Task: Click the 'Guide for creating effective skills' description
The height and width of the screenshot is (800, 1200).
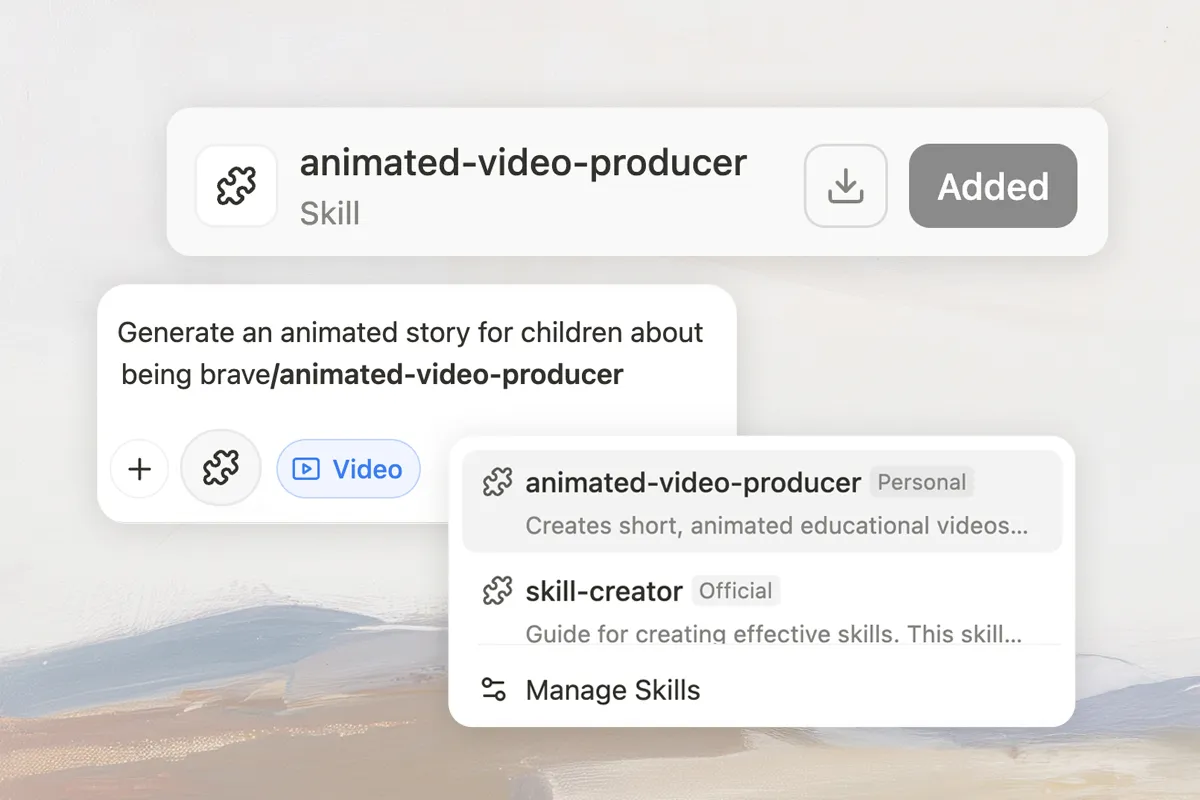Action: point(773,634)
